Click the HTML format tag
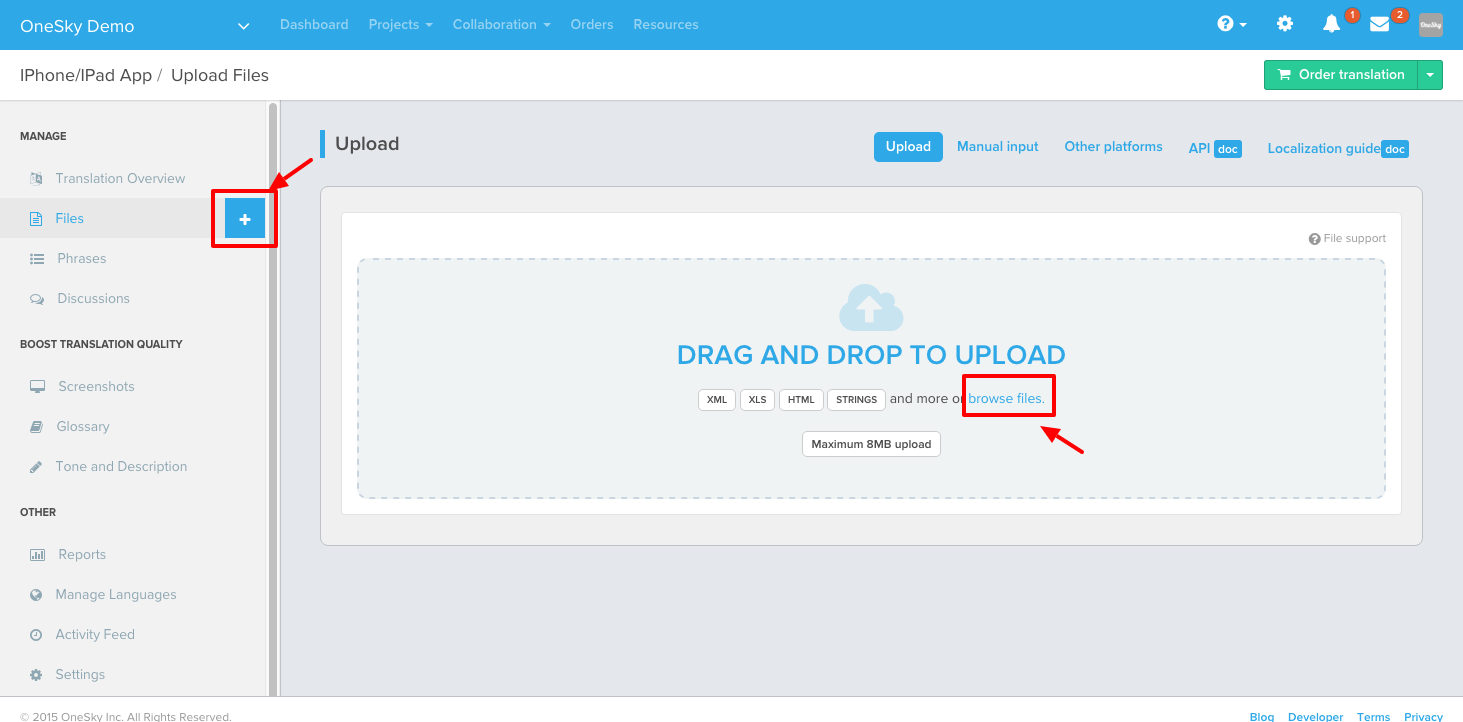The image size is (1463, 722). coord(801,400)
